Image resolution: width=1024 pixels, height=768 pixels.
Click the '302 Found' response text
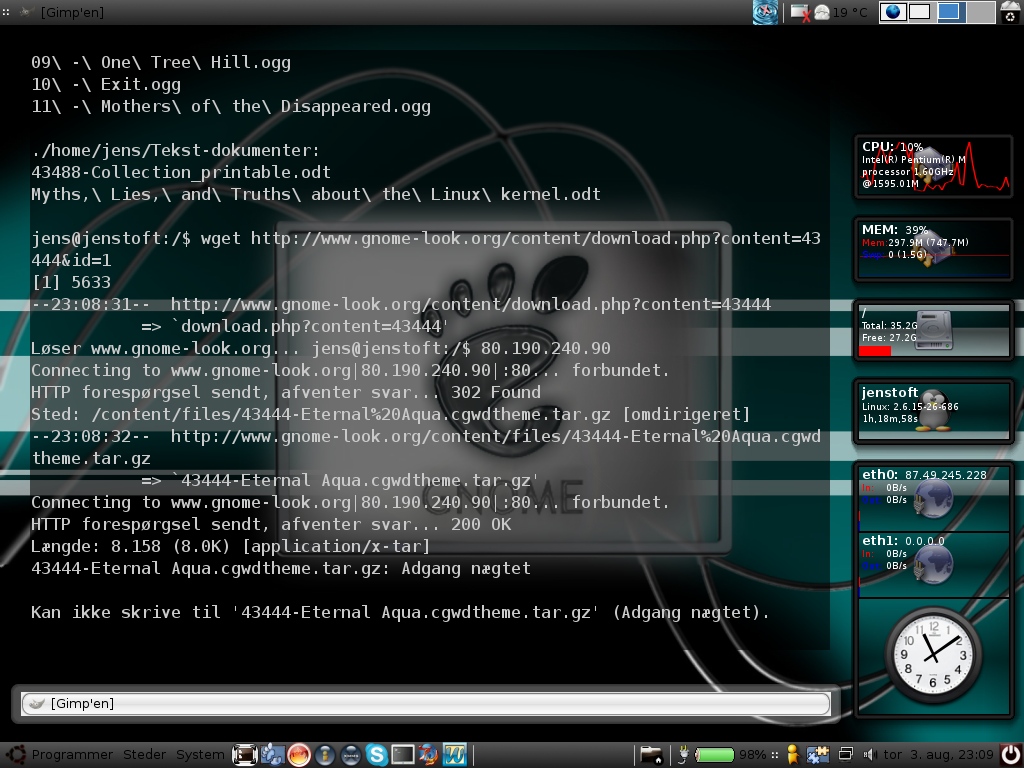click(496, 392)
